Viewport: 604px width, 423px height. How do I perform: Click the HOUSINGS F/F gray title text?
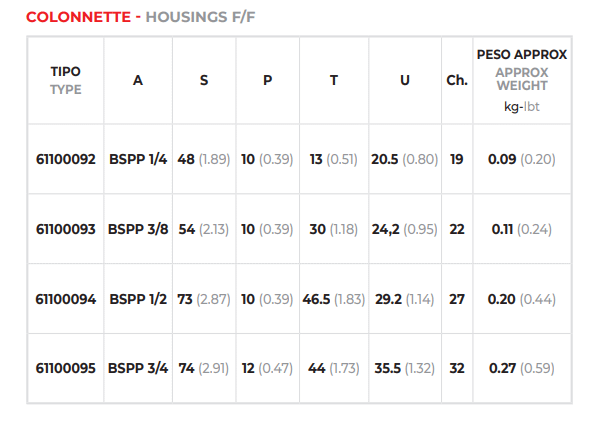tap(200, 17)
